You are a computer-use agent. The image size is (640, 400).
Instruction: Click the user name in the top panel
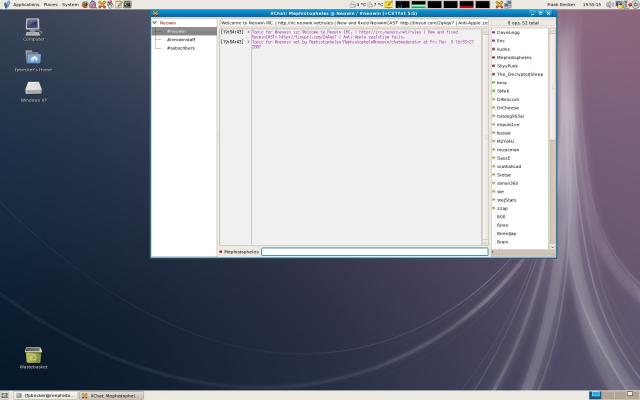click(561, 4)
